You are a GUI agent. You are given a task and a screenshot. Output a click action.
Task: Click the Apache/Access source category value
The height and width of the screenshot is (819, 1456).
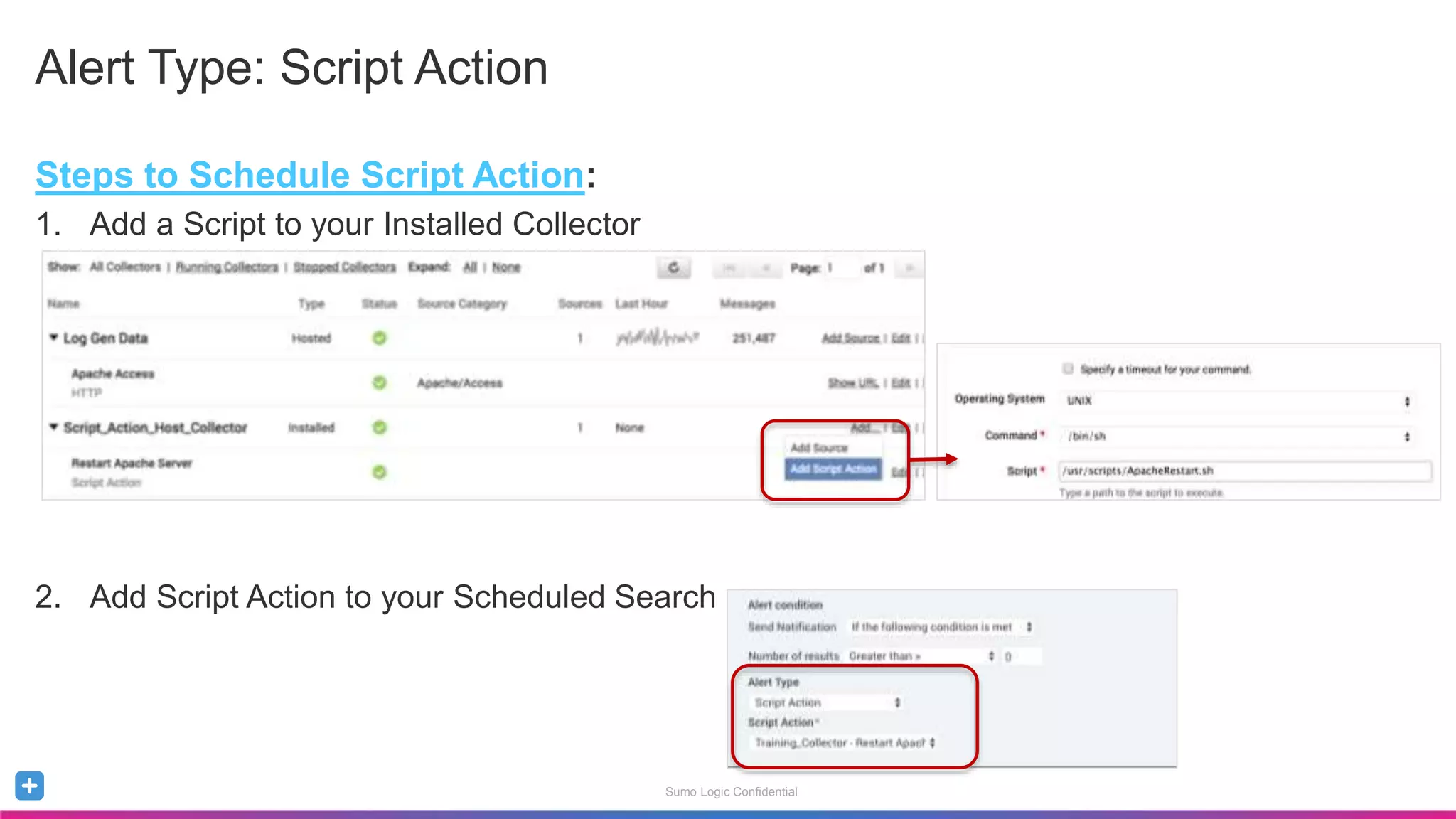pos(459,382)
